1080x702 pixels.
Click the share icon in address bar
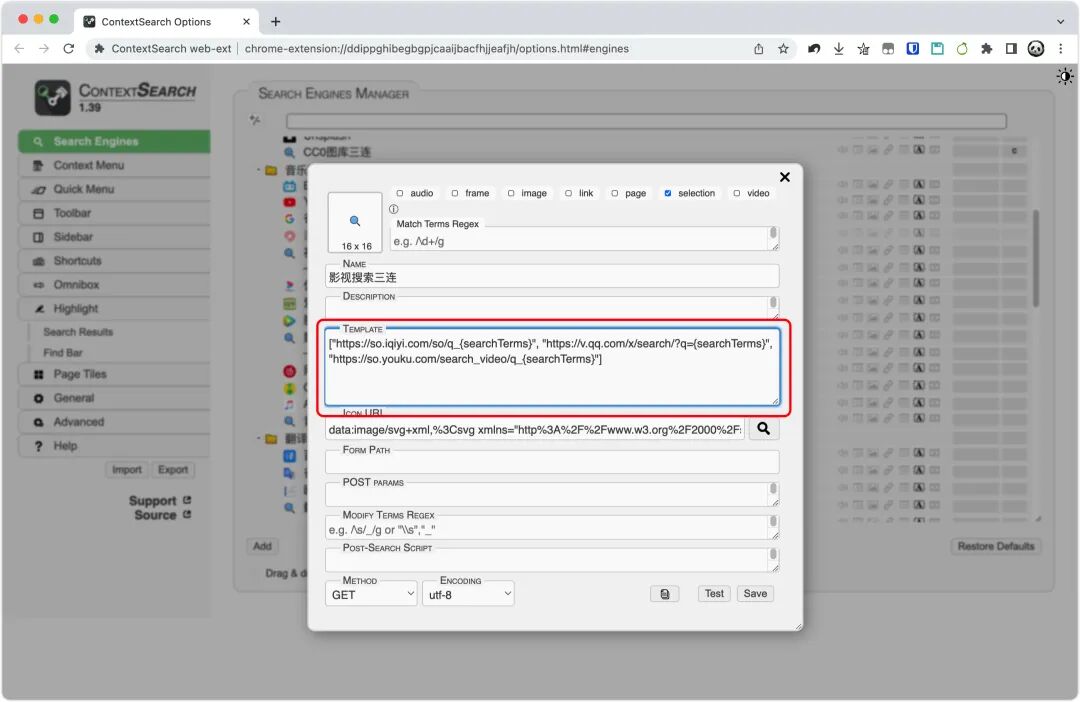pos(758,49)
